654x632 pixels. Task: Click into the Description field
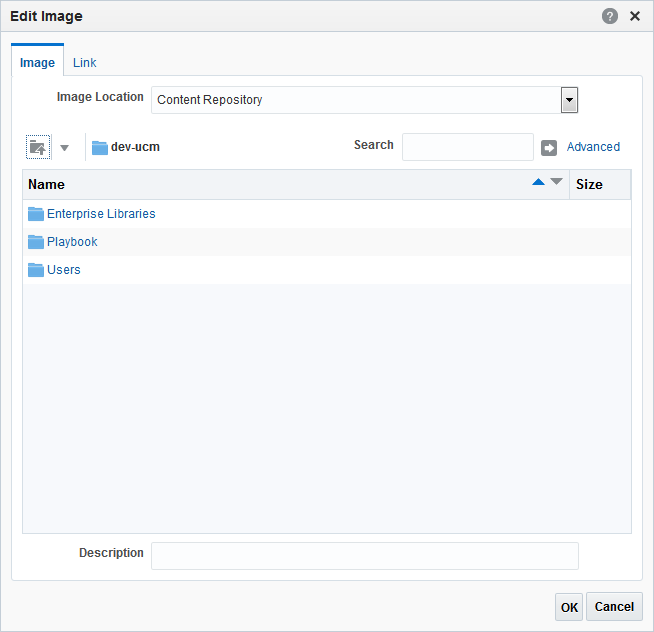click(x=364, y=556)
